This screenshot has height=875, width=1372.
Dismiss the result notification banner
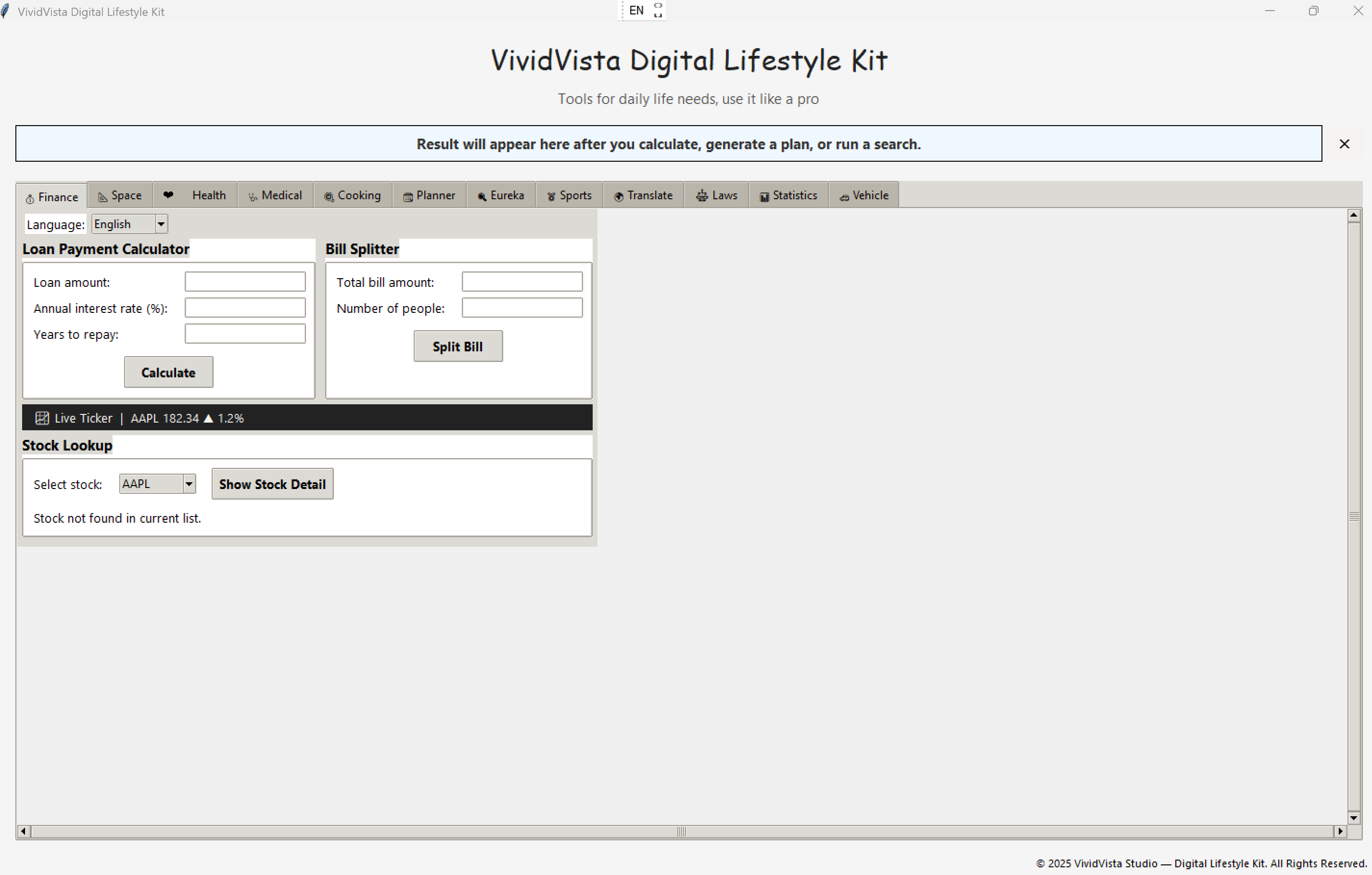click(1344, 143)
